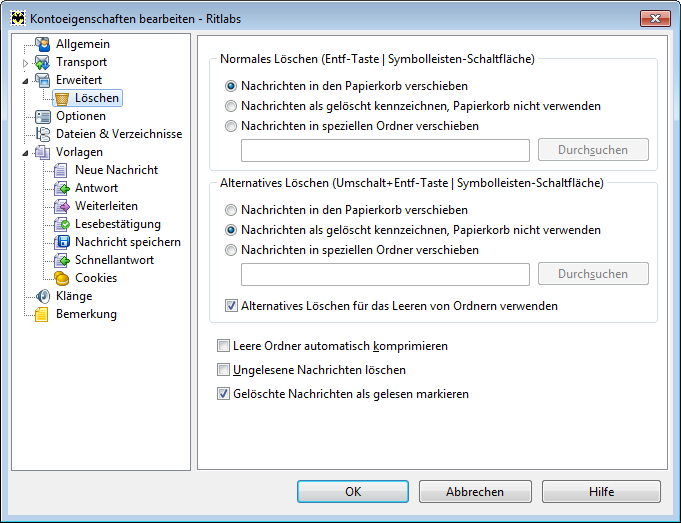Click the Optionen icon
The width and height of the screenshot is (681, 523).
(43, 116)
